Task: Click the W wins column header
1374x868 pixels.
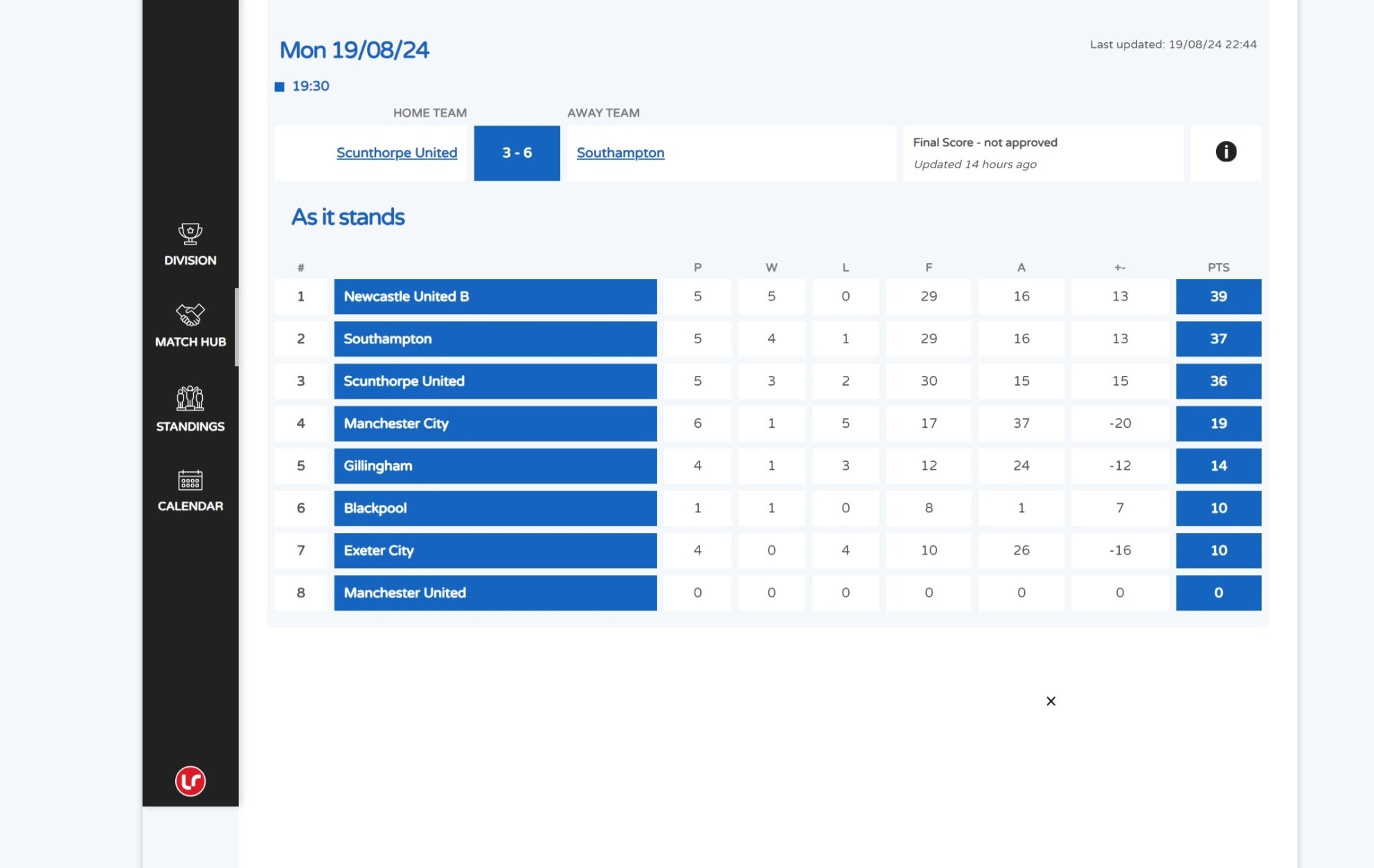Action: point(771,267)
